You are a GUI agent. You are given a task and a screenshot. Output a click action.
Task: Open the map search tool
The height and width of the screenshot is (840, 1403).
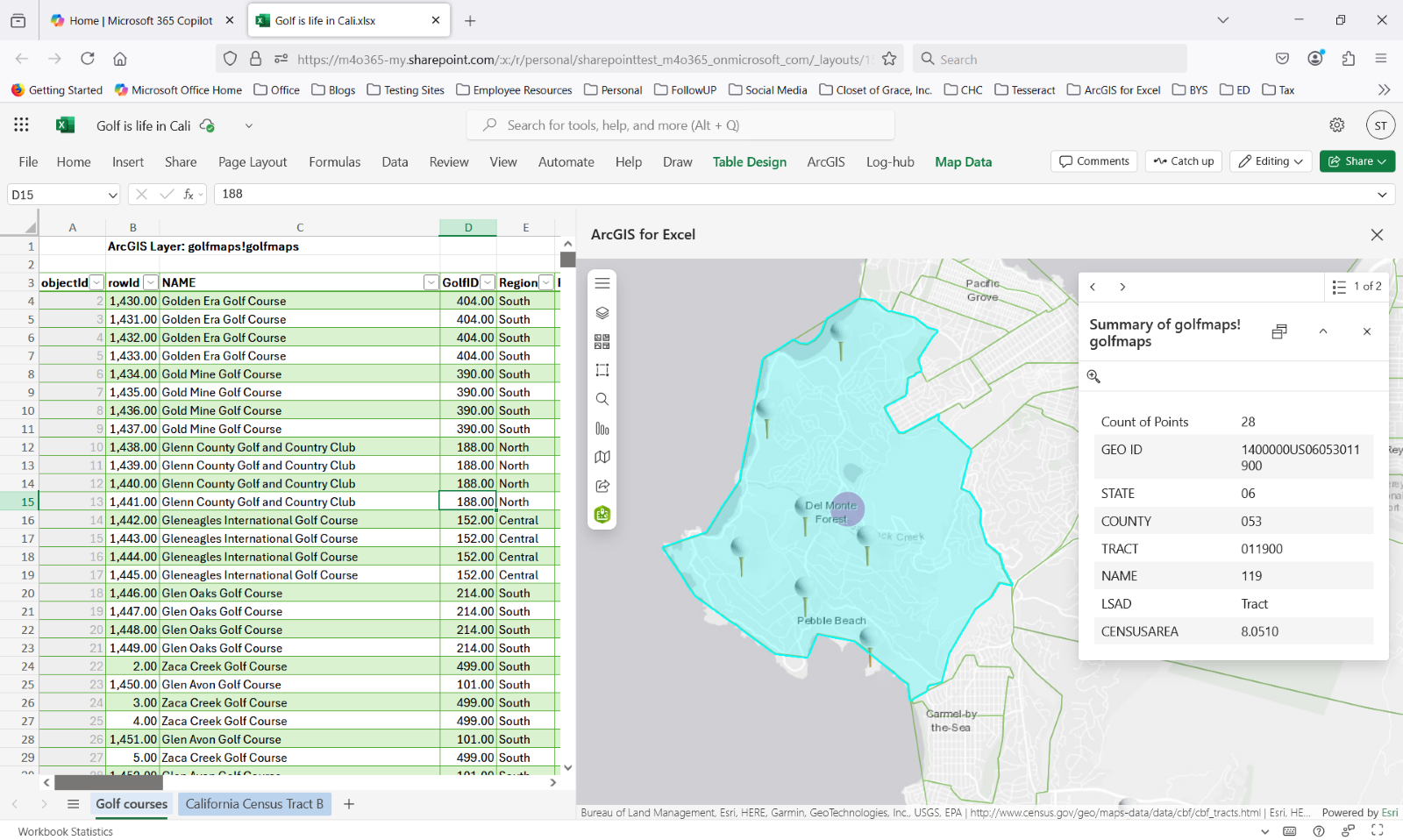(602, 399)
